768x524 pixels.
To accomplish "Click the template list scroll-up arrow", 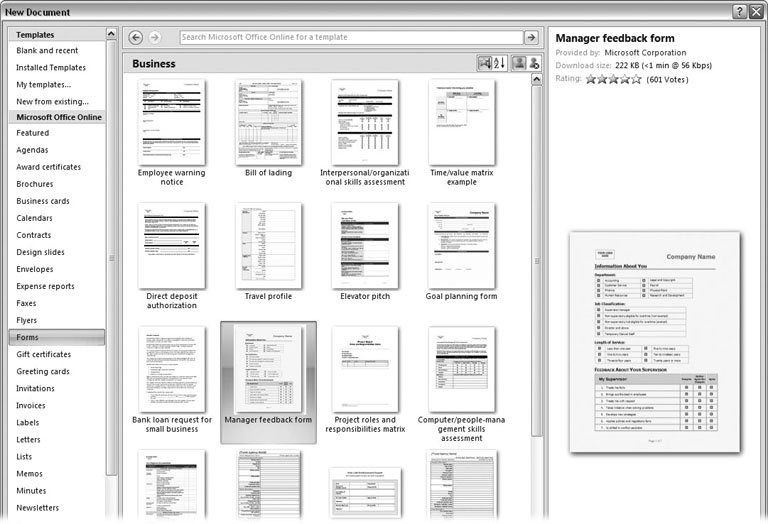I will click(x=537, y=79).
